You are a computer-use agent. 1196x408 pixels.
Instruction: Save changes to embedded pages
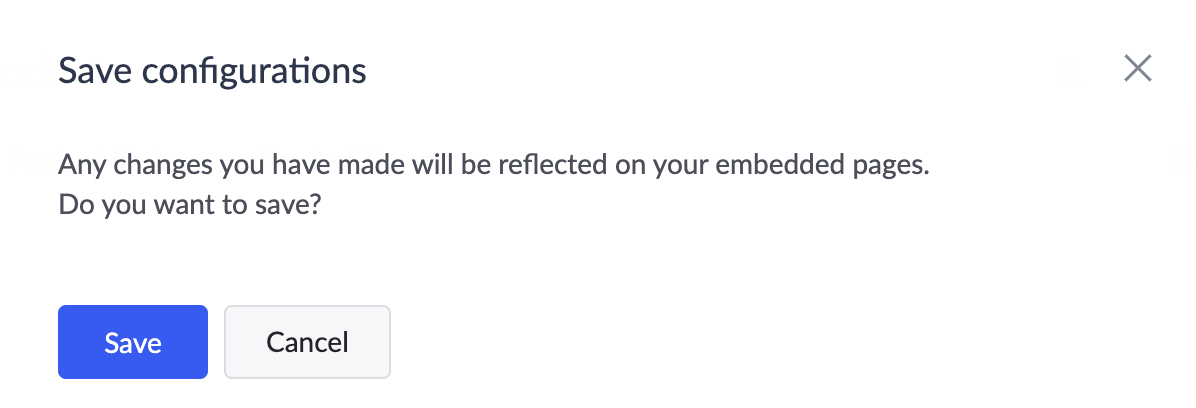[x=132, y=342]
